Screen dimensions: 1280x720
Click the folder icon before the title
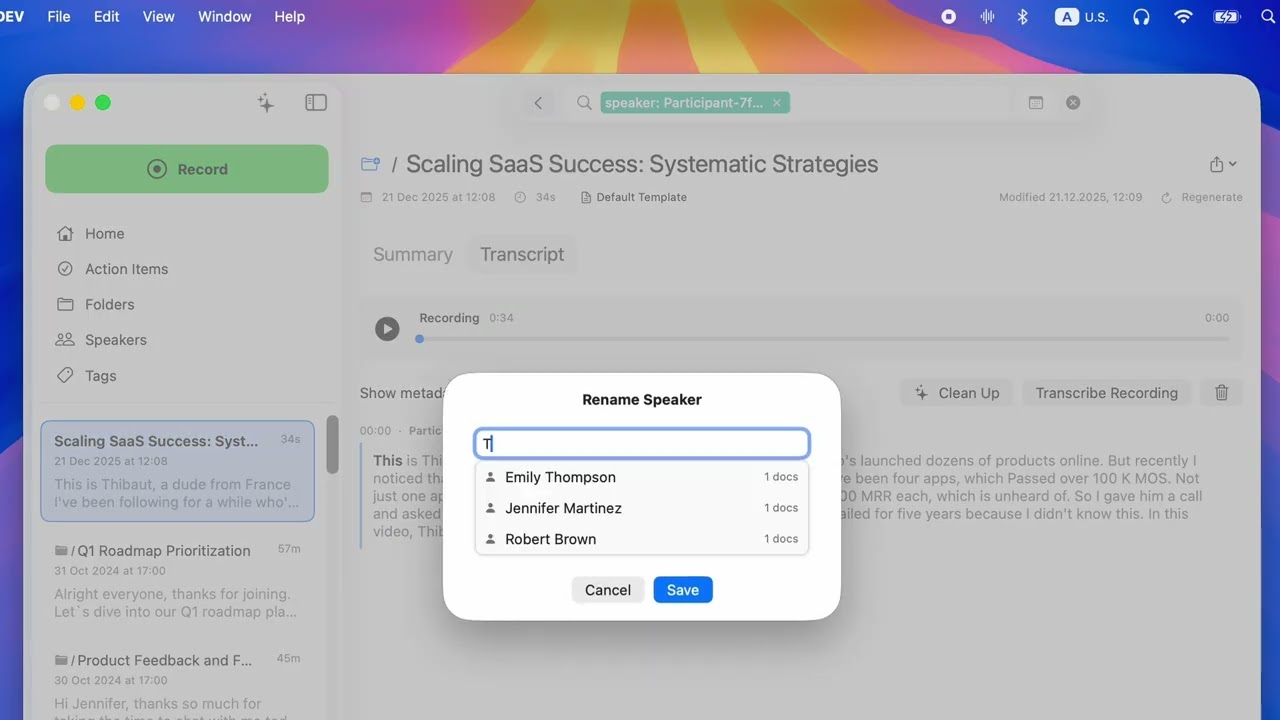pyautogui.click(x=371, y=164)
